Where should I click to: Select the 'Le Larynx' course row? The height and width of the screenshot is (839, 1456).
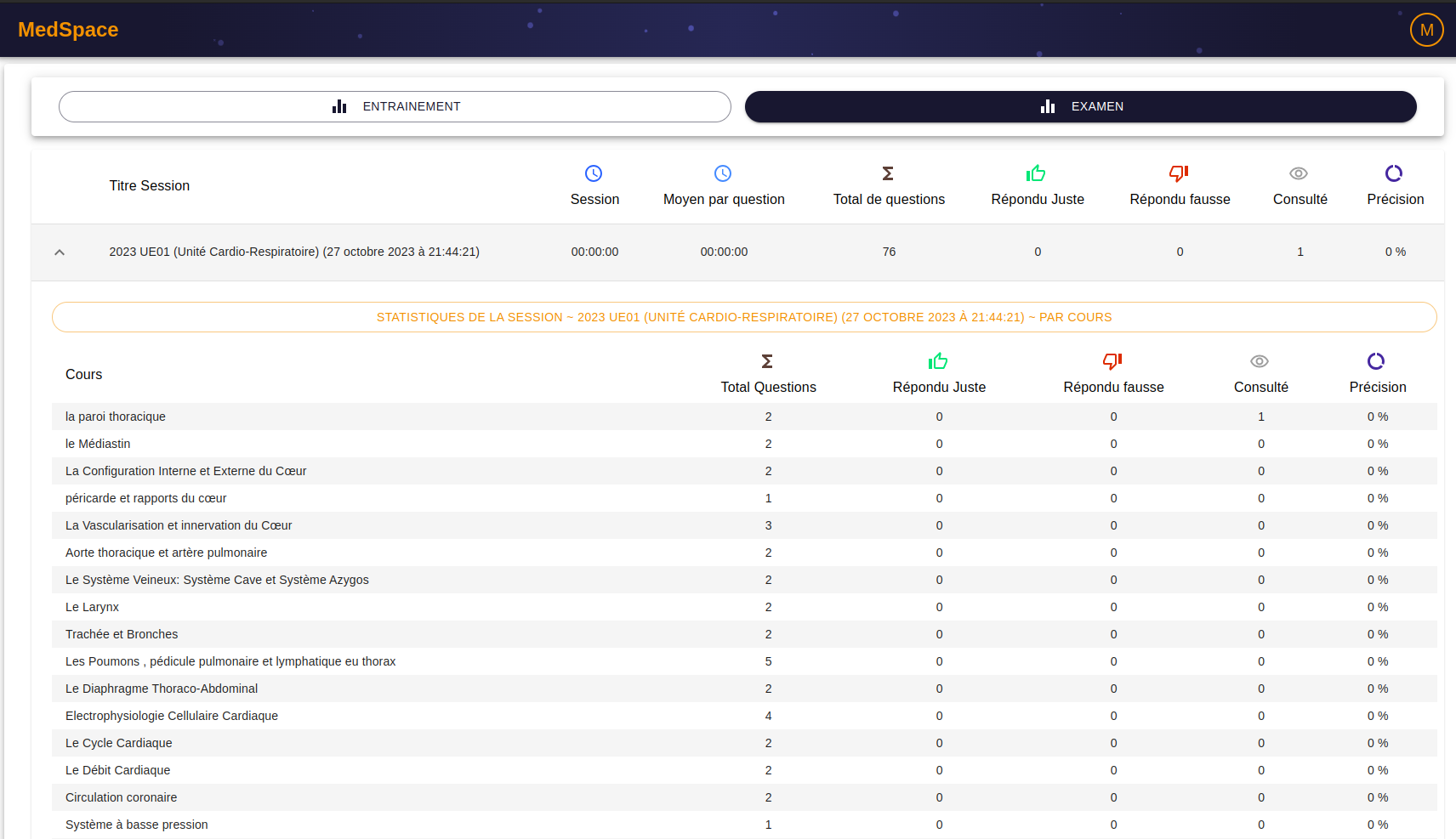[92, 607]
